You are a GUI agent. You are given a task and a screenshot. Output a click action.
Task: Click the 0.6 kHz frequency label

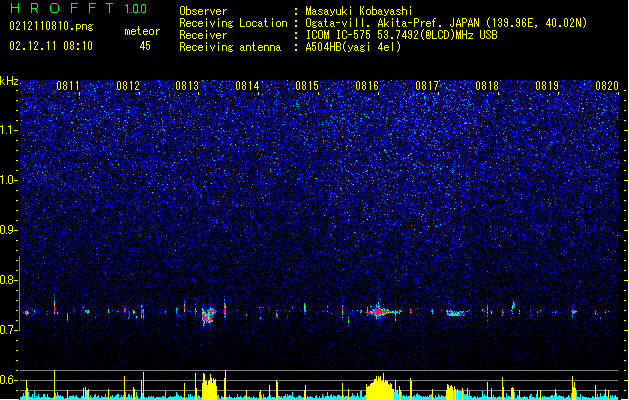pyautogui.click(x=9, y=380)
